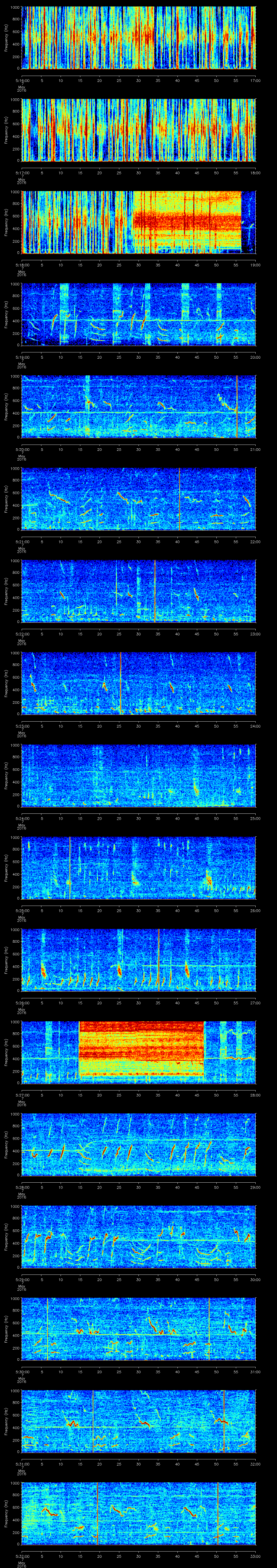Click the '25:00' axis end label
This screenshot has width=277, height=1568.
coord(256,818)
